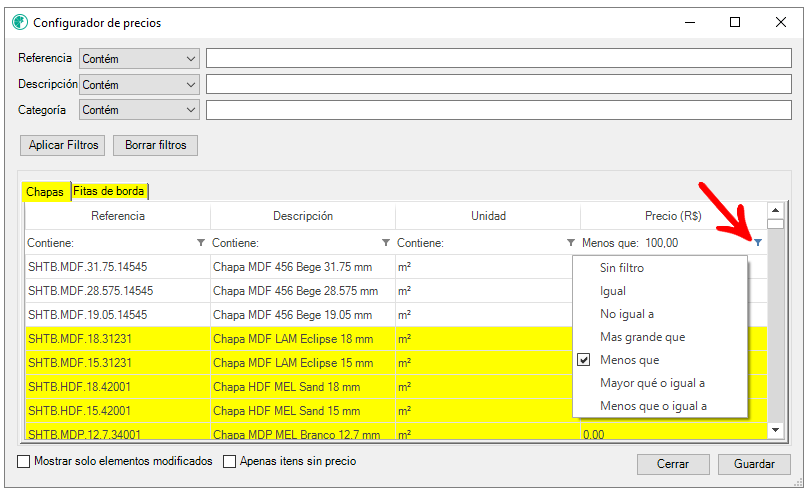
Task: Click the scrollbar down arrow
Action: 775,430
